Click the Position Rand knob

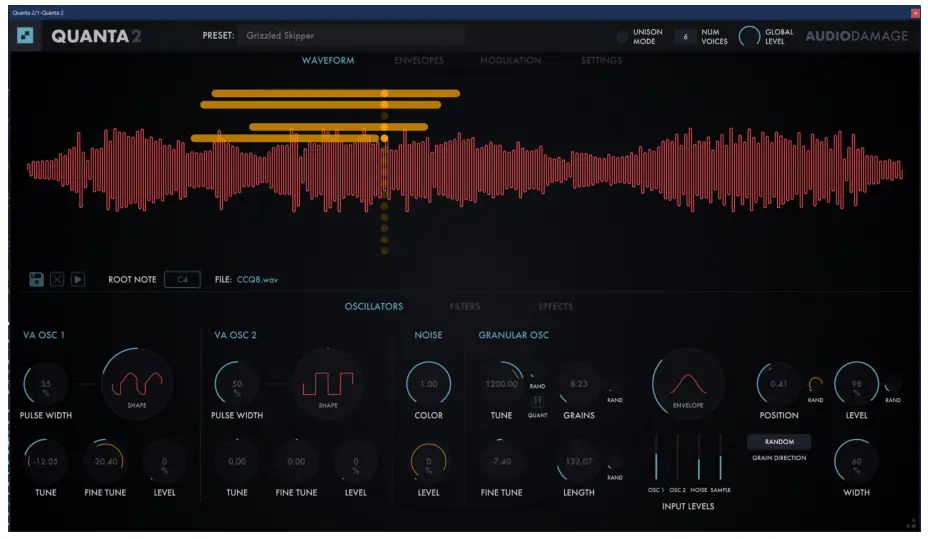(x=815, y=384)
